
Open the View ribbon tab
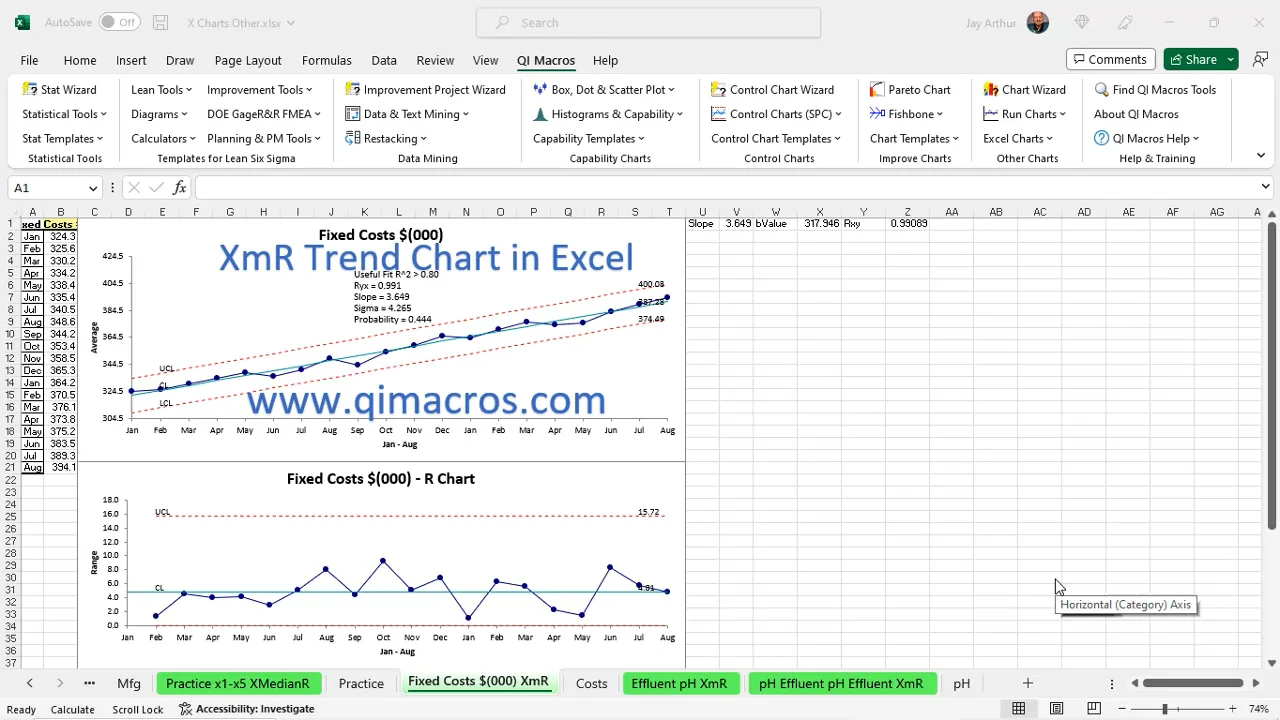pos(485,60)
